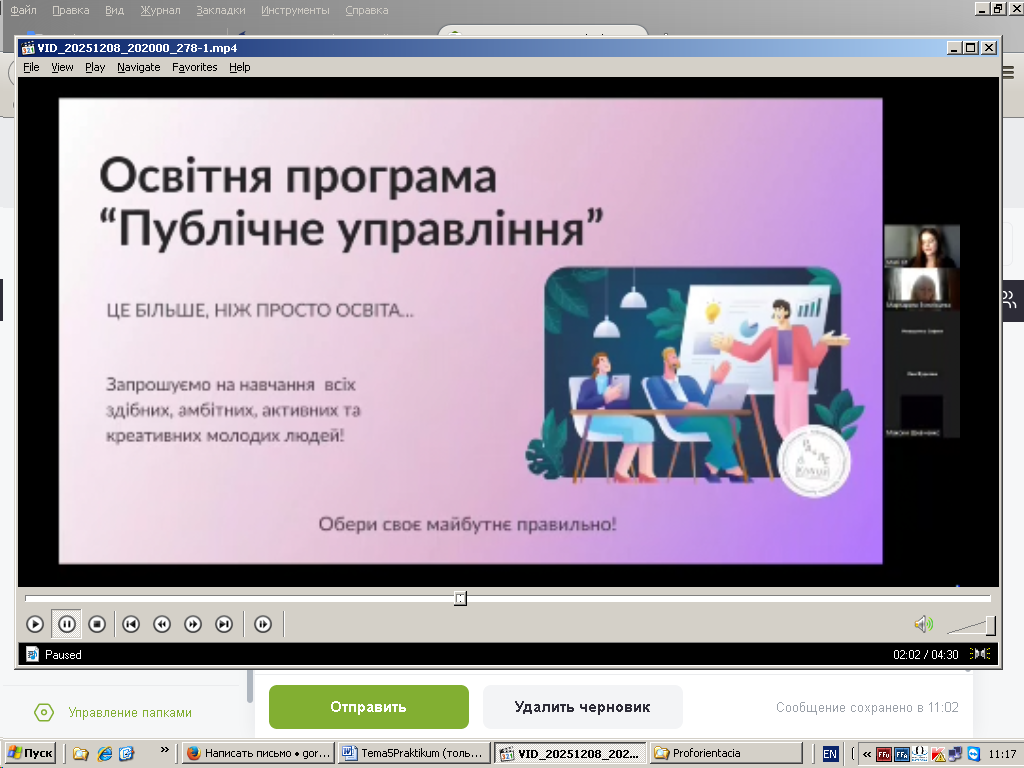Open the Пуск start menu
Image resolution: width=1024 pixels, height=768 pixels.
(x=30, y=753)
